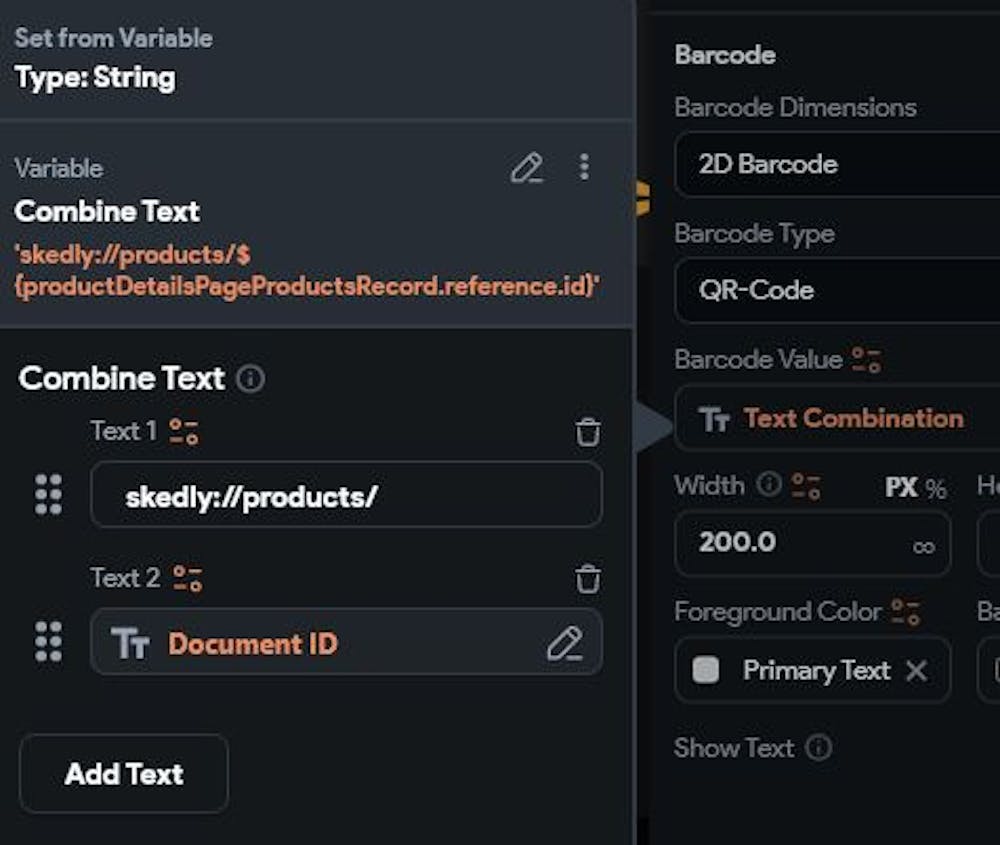The width and height of the screenshot is (1000, 845).
Task: Open the three-dot menu beside Variable
Action: tap(584, 168)
